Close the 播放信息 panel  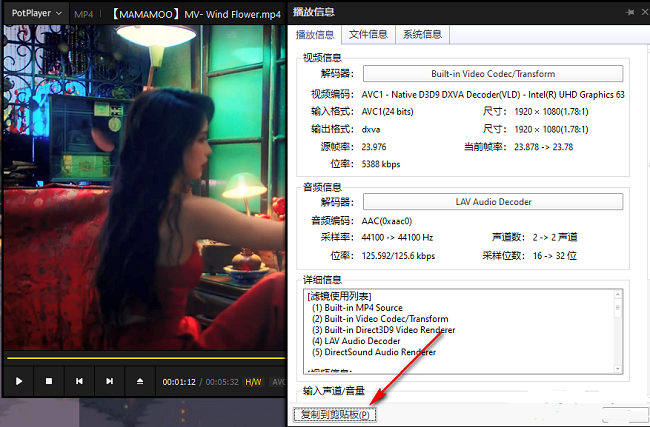[645, 12]
